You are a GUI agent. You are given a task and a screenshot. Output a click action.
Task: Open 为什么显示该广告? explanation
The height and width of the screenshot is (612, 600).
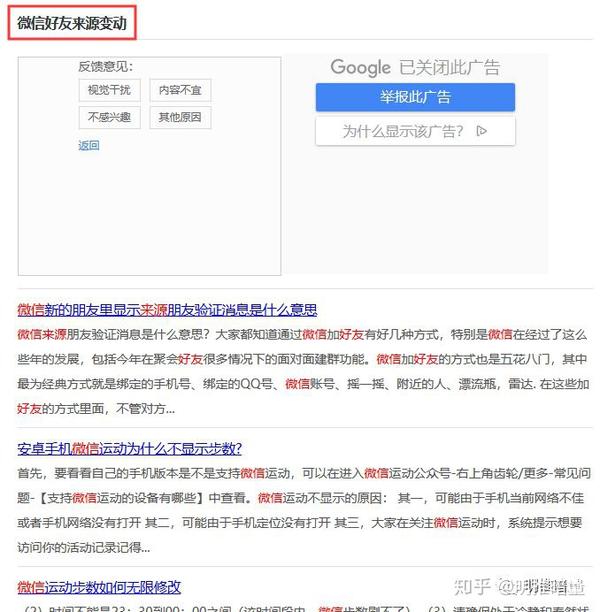pyautogui.click(x=415, y=132)
